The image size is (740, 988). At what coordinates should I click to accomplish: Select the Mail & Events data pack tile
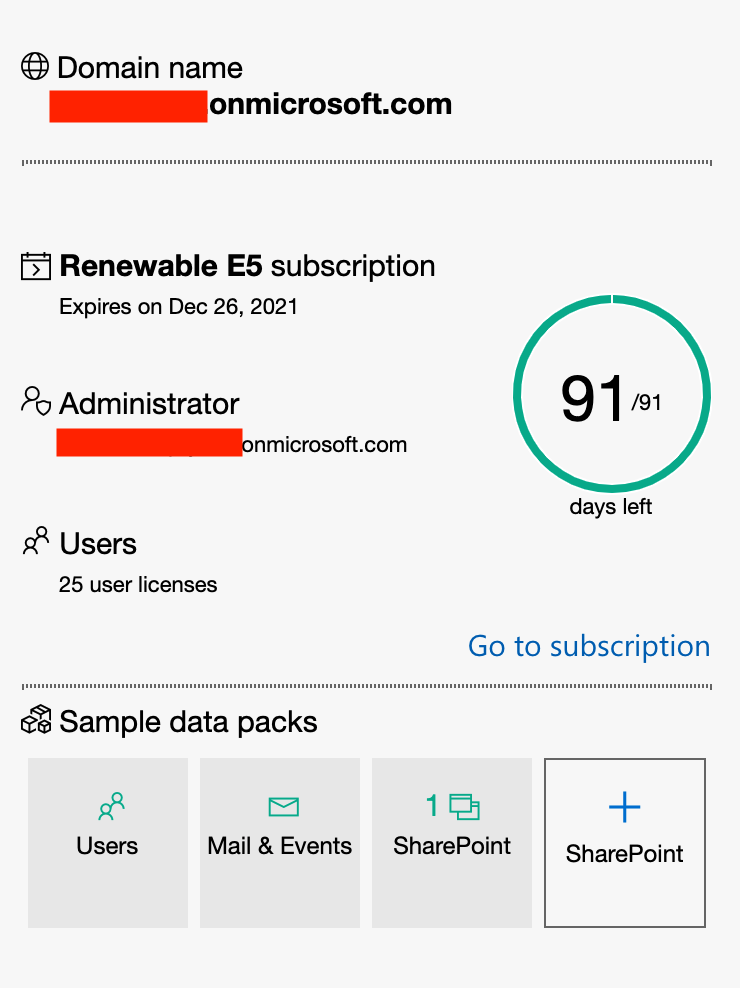[x=280, y=843]
